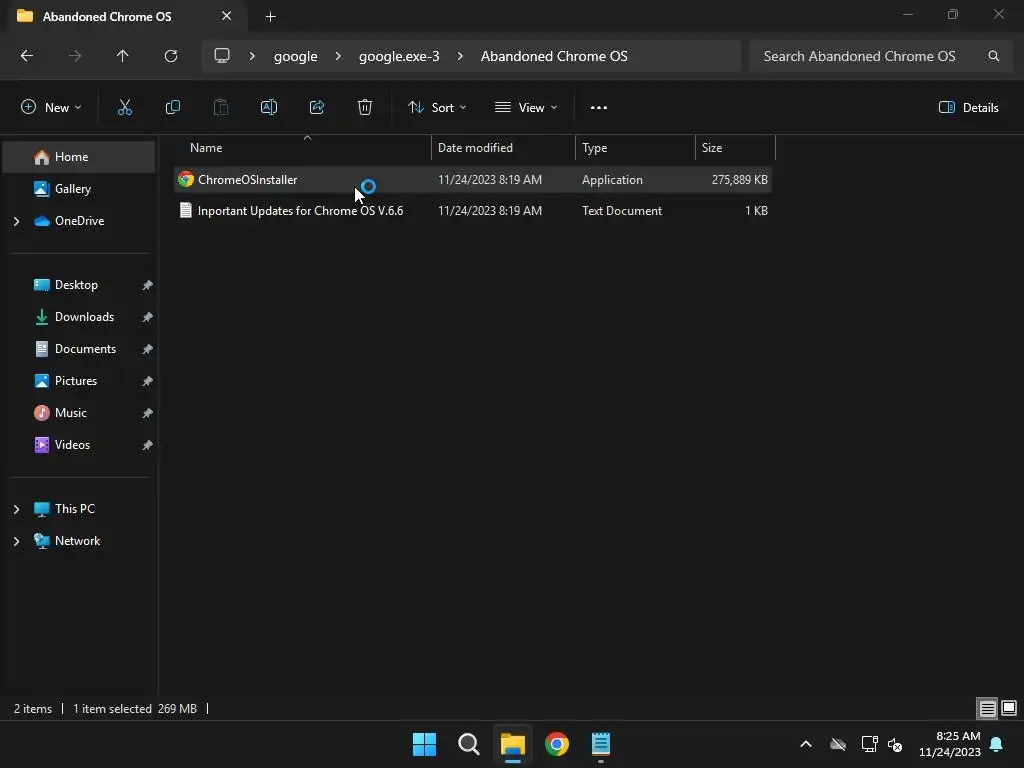
Task: Show hidden tray icons chevron
Action: click(806, 744)
